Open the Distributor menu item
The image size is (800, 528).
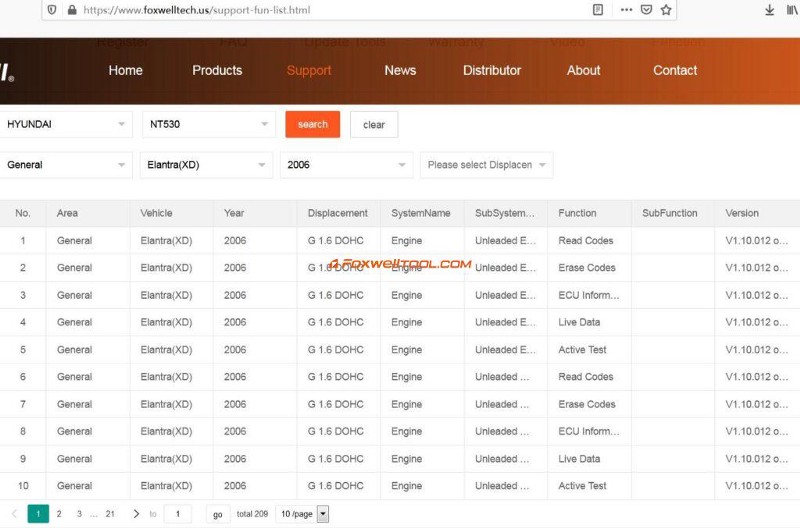point(492,70)
